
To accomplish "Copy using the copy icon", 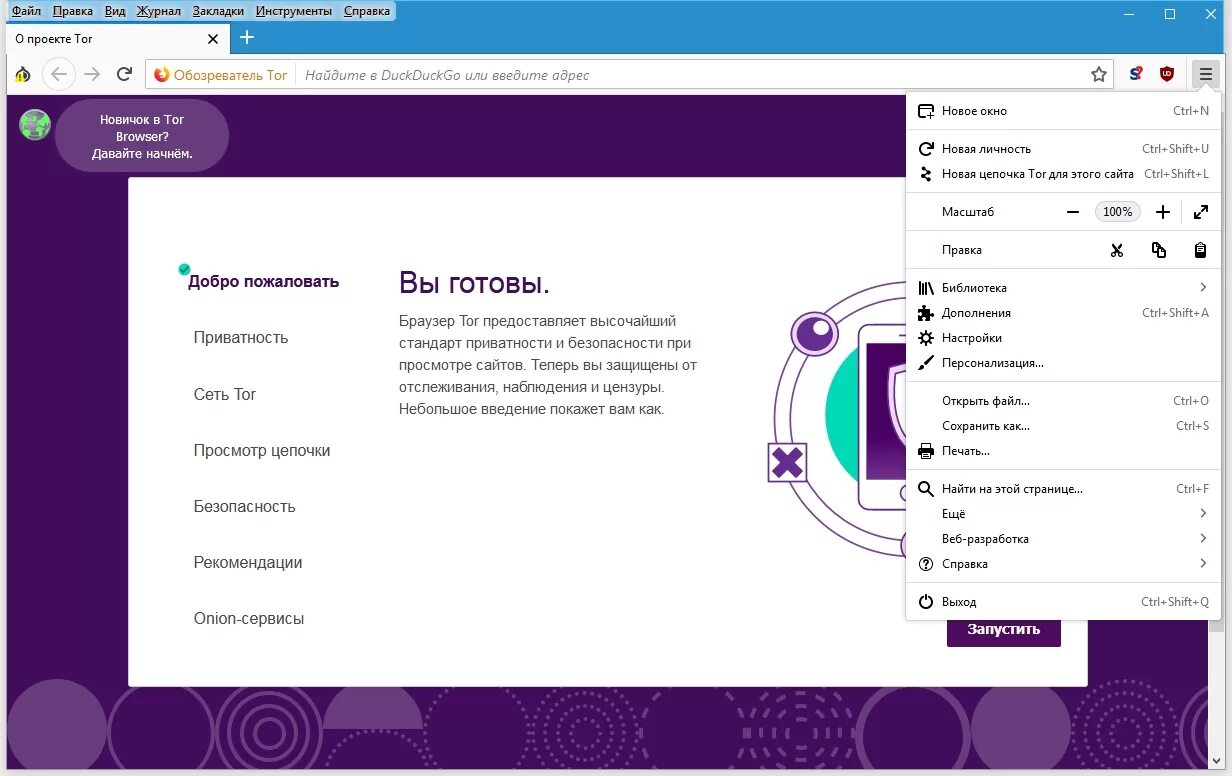I will click(1159, 250).
